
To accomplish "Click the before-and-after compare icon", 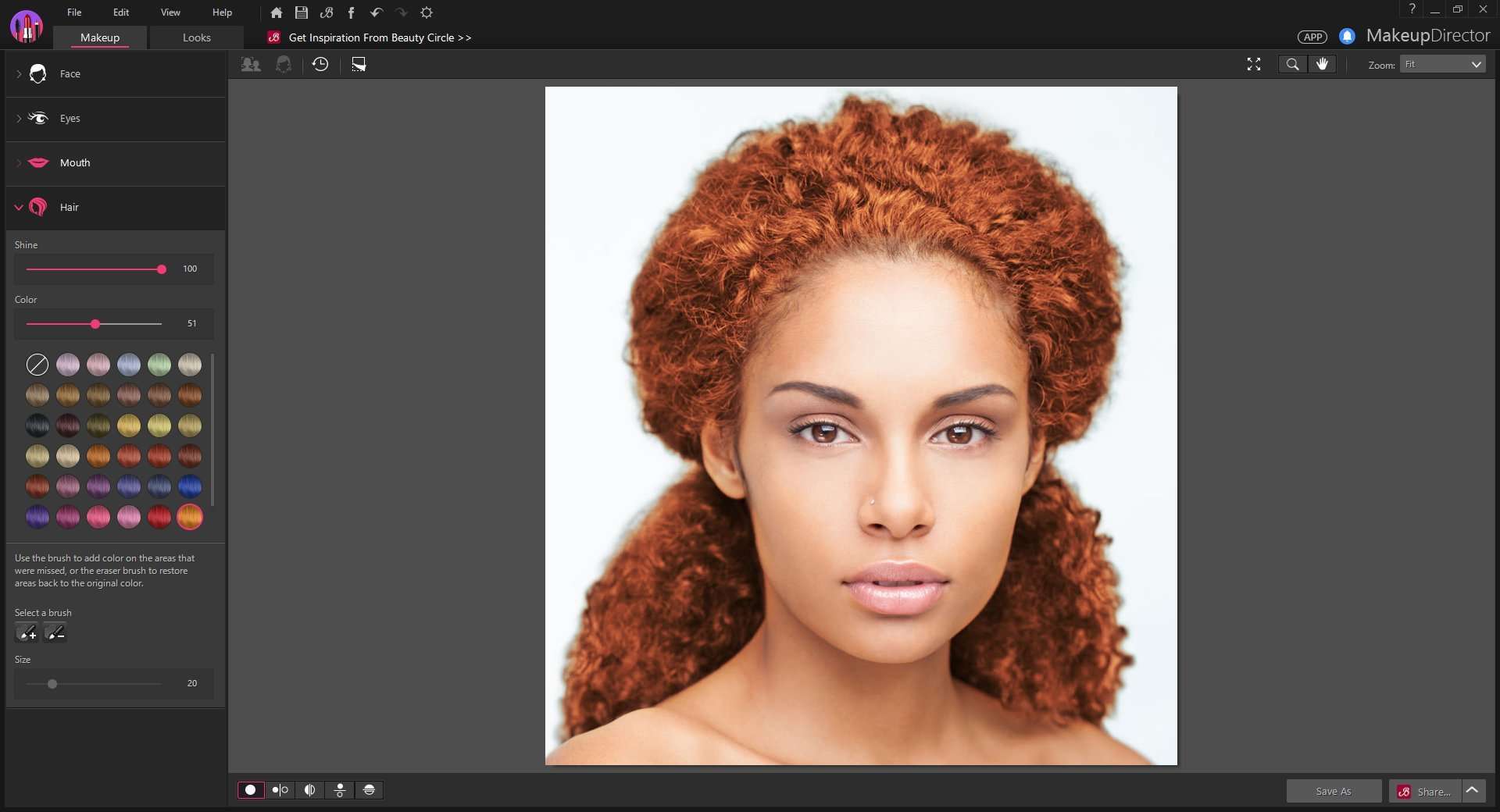I will [x=279, y=790].
